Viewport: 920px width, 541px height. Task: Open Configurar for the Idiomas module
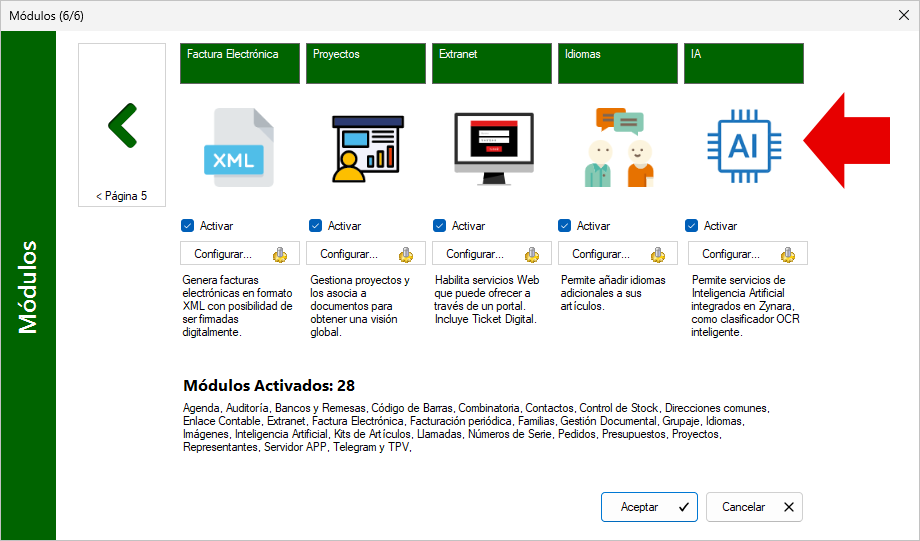pos(618,253)
